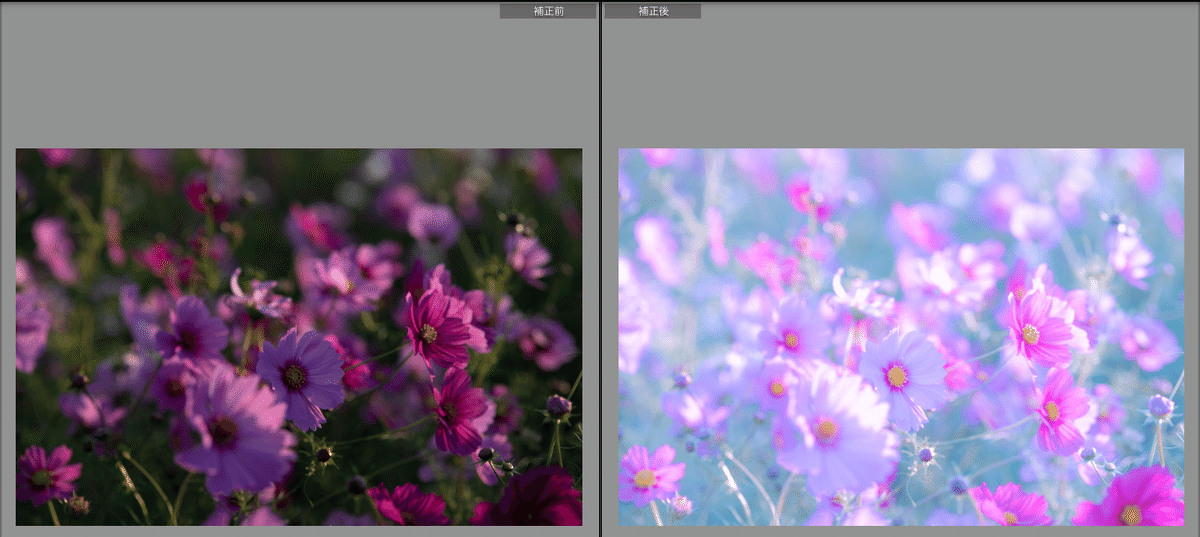This screenshot has width=1200, height=537.
Task: Click the large lavender flower at bottom-center of before photo
Action: (226, 432)
